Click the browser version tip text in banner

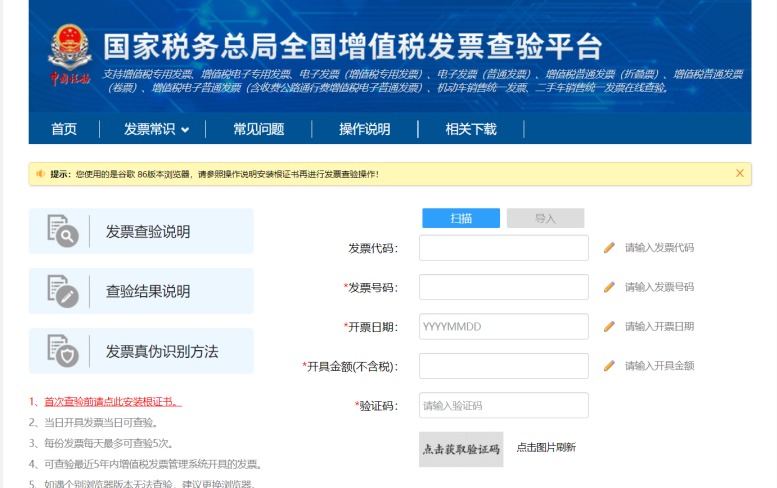(x=215, y=174)
